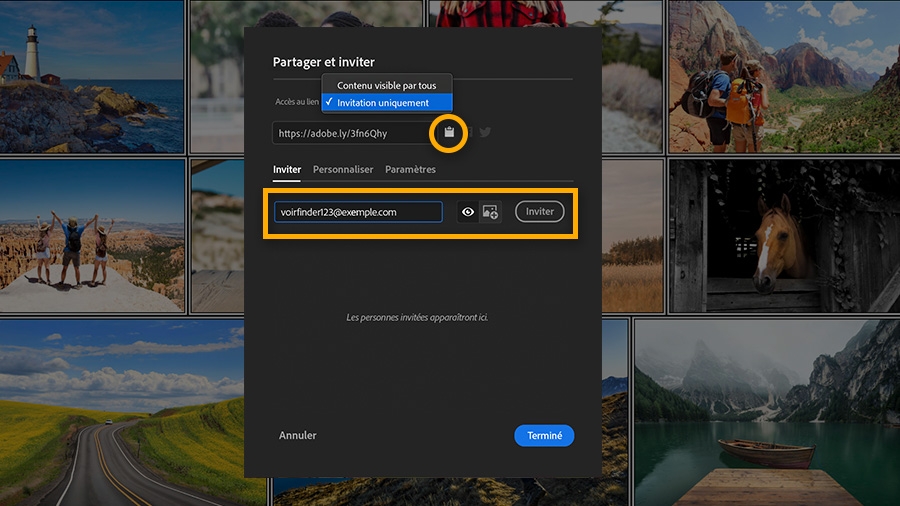
Task: Open the horse in stable photo
Action: pos(784,236)
